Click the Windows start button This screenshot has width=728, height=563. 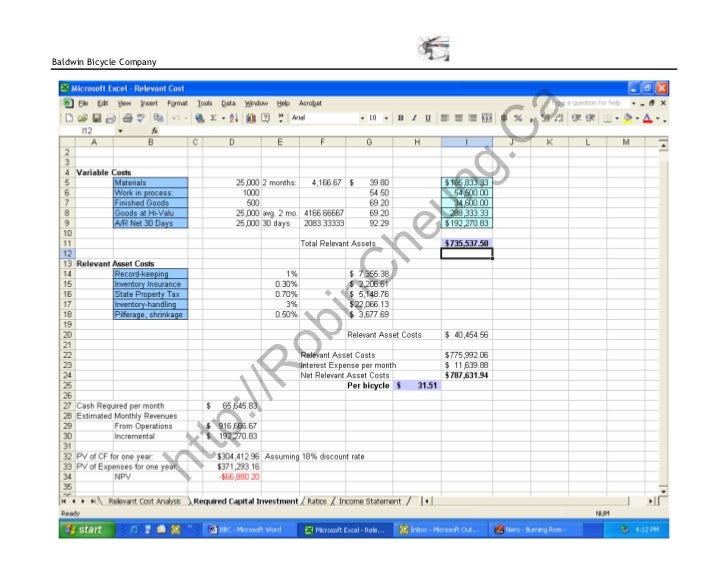coord(86,530)
